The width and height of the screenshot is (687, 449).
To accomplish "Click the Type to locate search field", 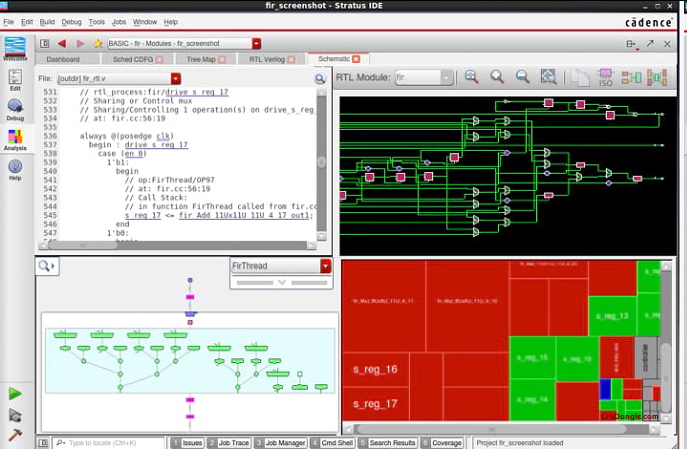I will coord(110,442).
